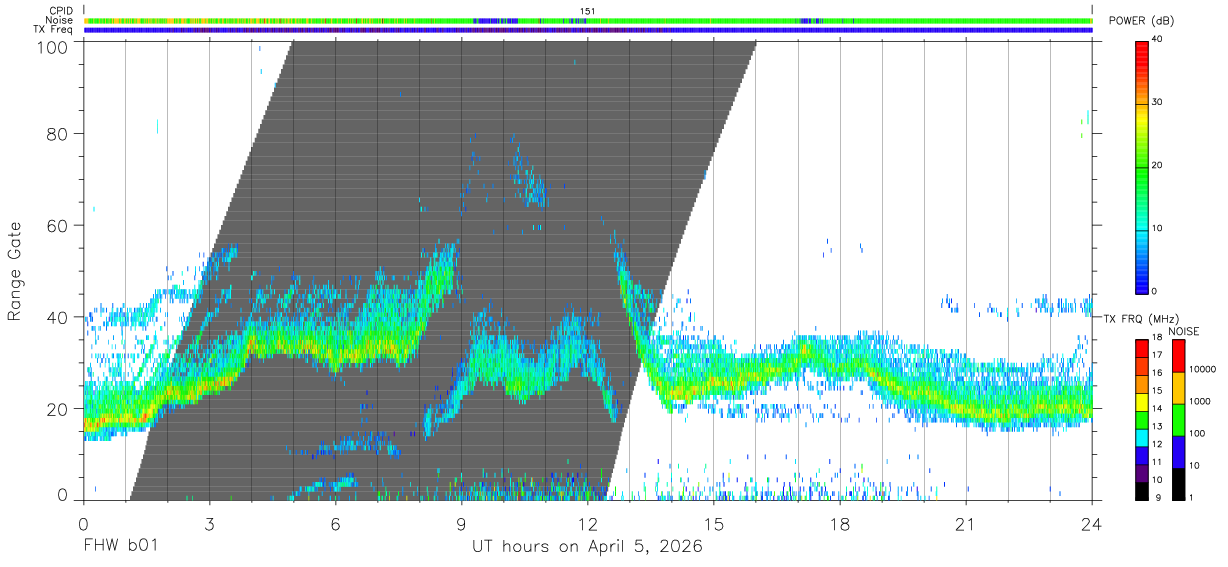Select the TX FRQ frequency color scale bar
Screen dimensions: 1228x567
point(1141,419)
